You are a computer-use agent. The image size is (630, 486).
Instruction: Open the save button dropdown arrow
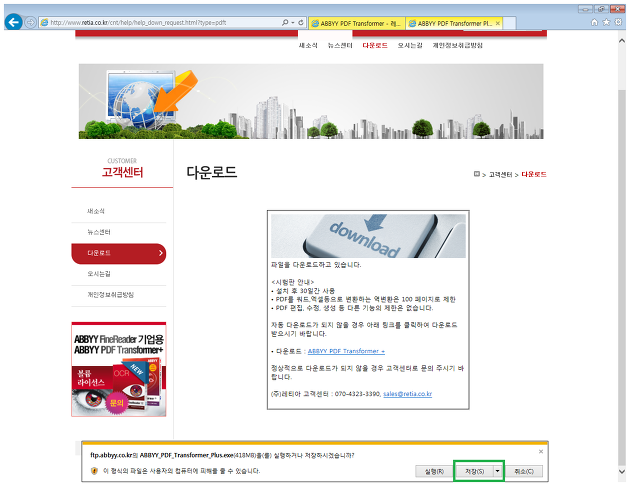[x=497, y=471]
